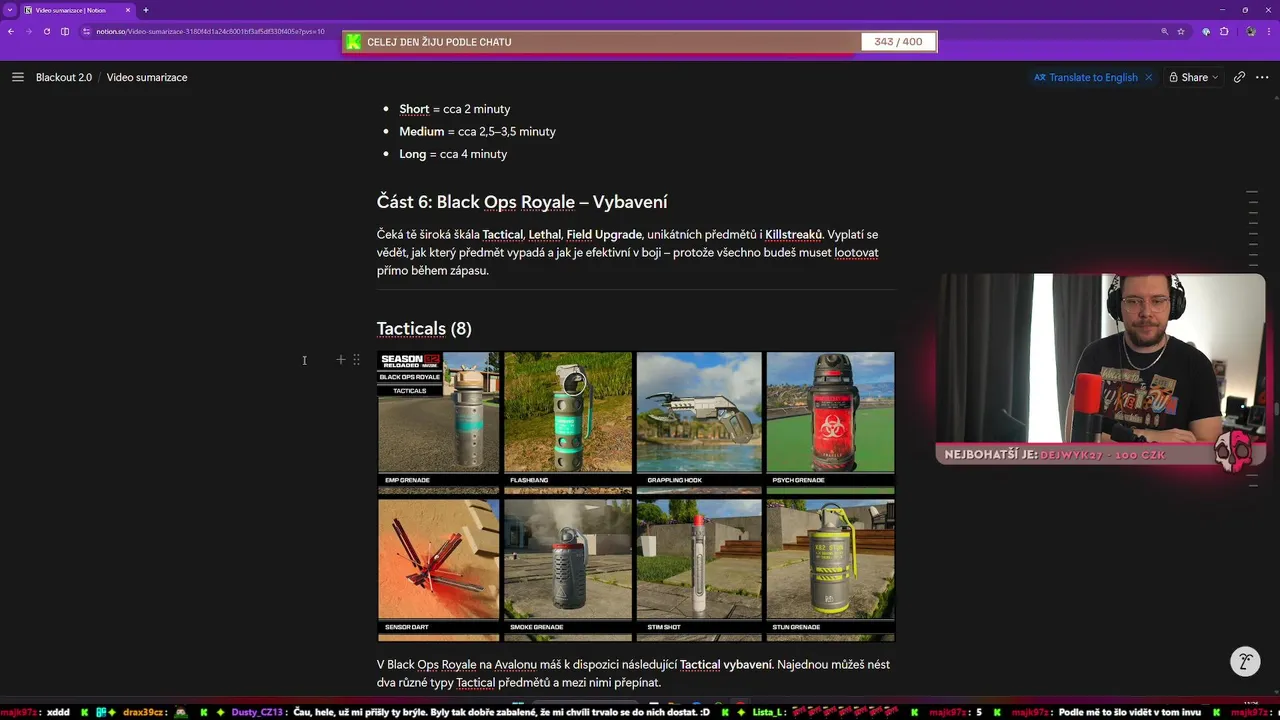The height and width of the screenshot is (720, 1280).
Task: Copy the page link with the chain icon
Action: pos(1239,77)
